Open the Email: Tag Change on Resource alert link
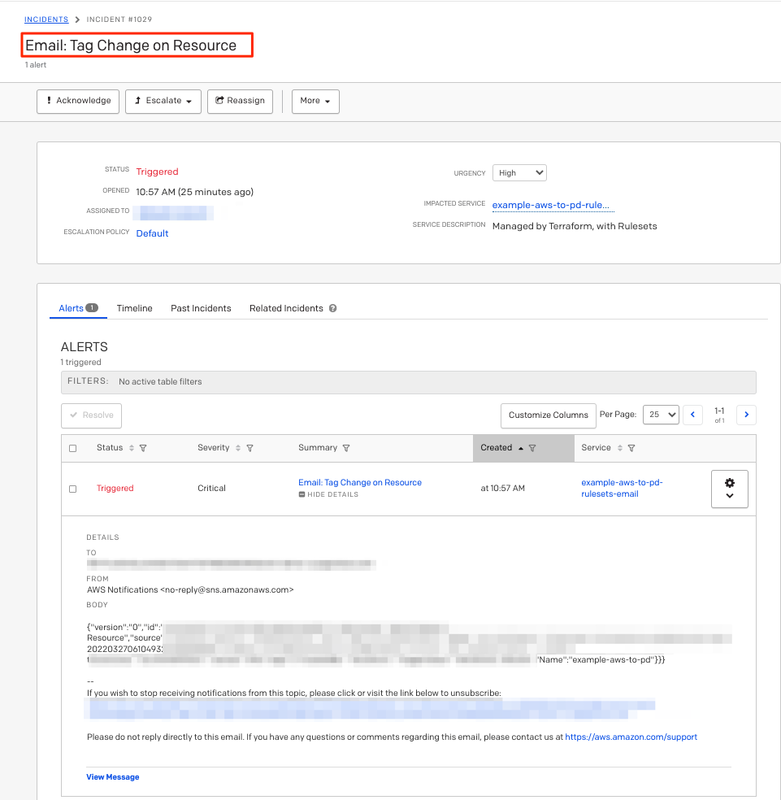Image resolution: width=781 pixels, height=800 pixels. pos(360,483)
